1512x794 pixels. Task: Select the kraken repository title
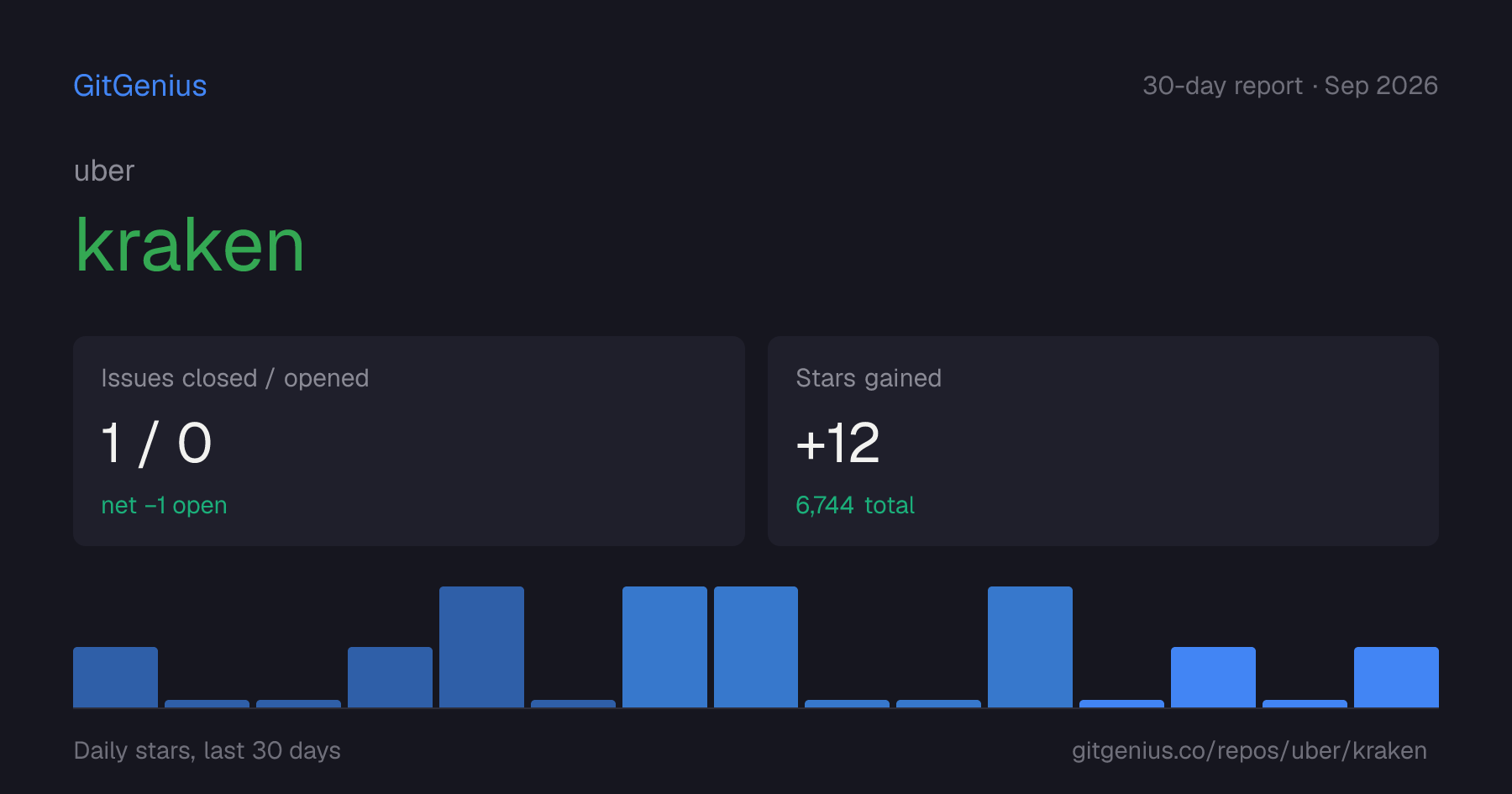(190, 245)
